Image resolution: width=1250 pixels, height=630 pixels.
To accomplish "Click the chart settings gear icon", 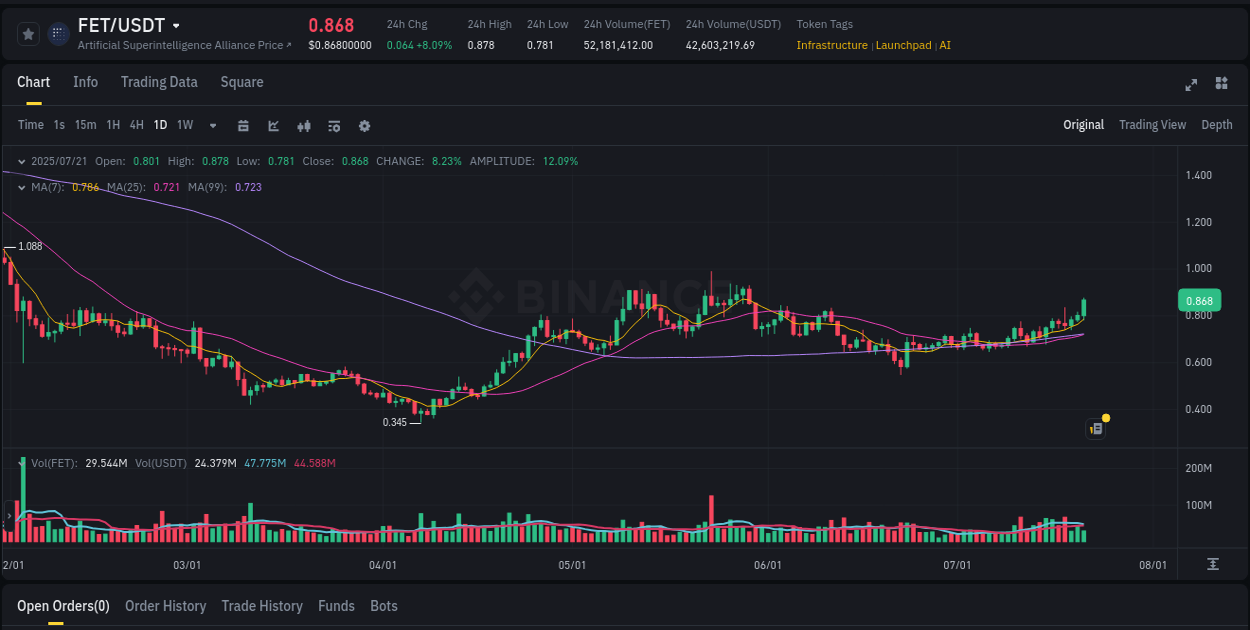I will pyautogui.click(x=364, y=125).
